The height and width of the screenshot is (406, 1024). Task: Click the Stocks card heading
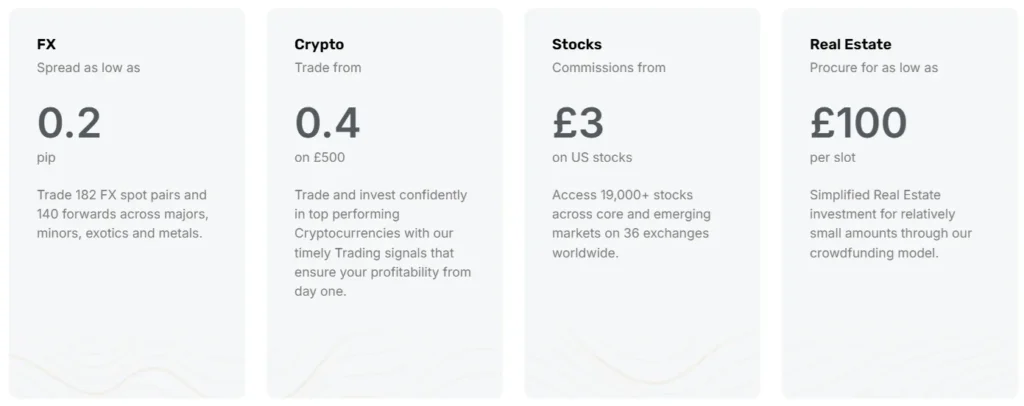[x=577, y=44]
